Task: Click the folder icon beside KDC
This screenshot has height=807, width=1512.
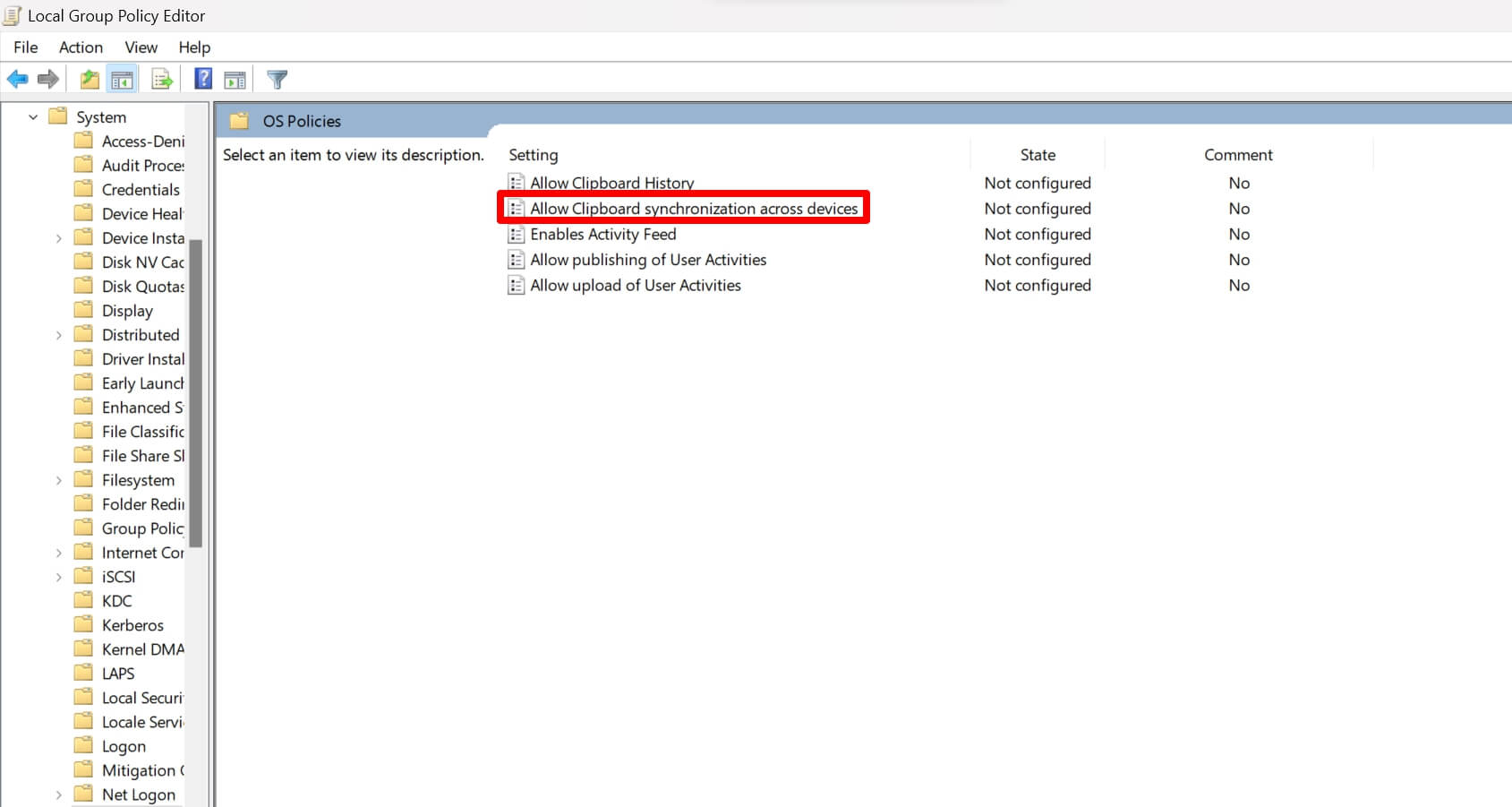Action: point(83,600)
